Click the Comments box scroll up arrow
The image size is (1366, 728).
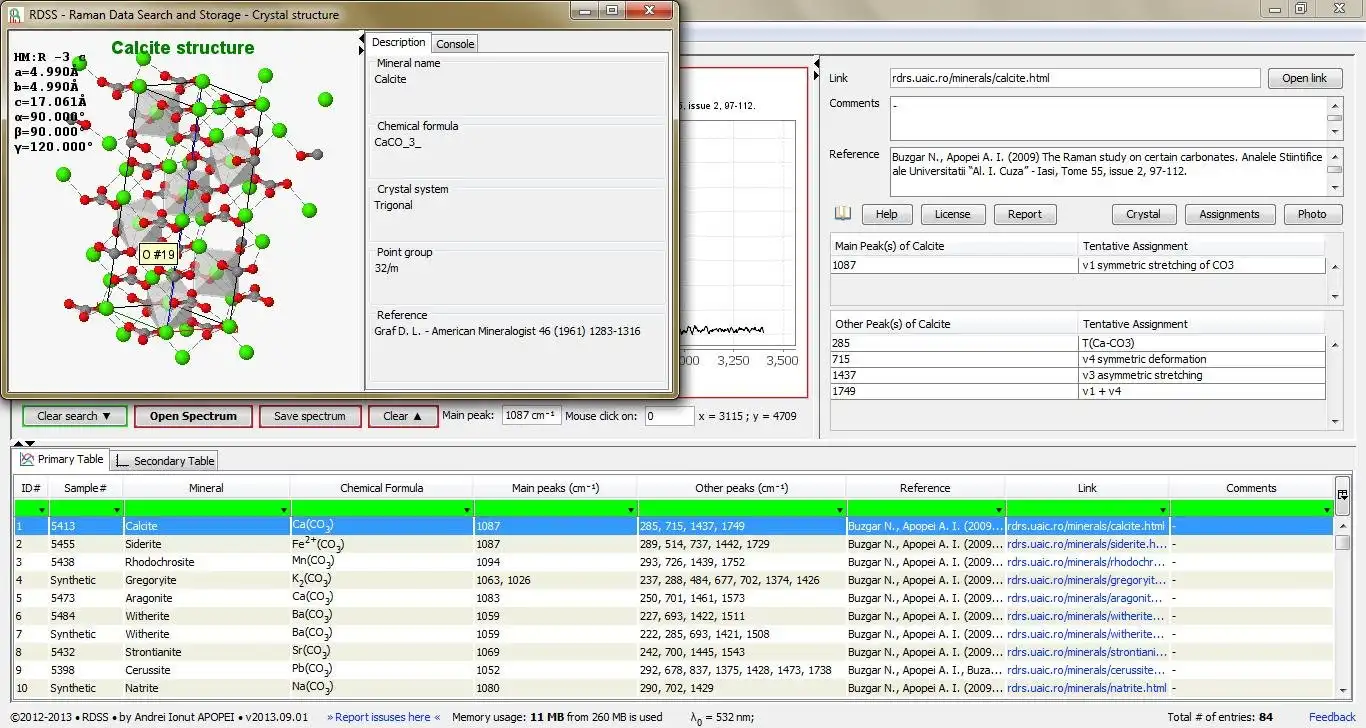tap(1334, 104)
